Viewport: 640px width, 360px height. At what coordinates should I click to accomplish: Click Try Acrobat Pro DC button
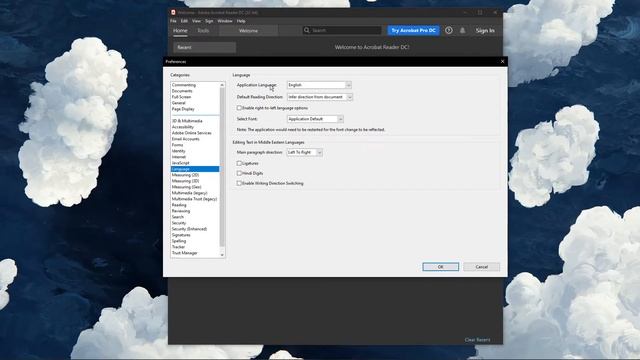click(x=413, y=31)
